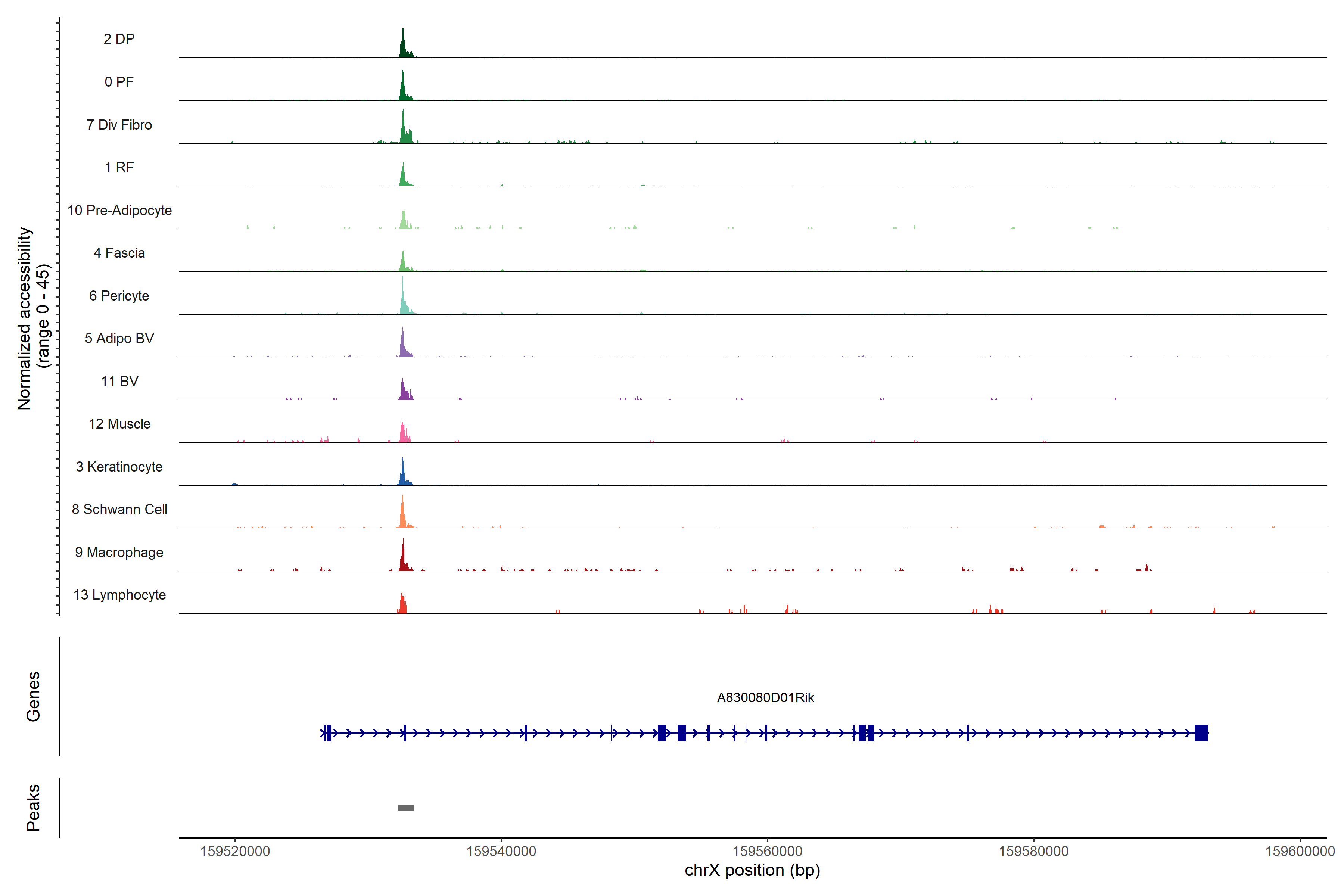Viewport: 1344px width, 896px height.
Task: Click the 2 DP dark green peak
Action: coord(404,47)
